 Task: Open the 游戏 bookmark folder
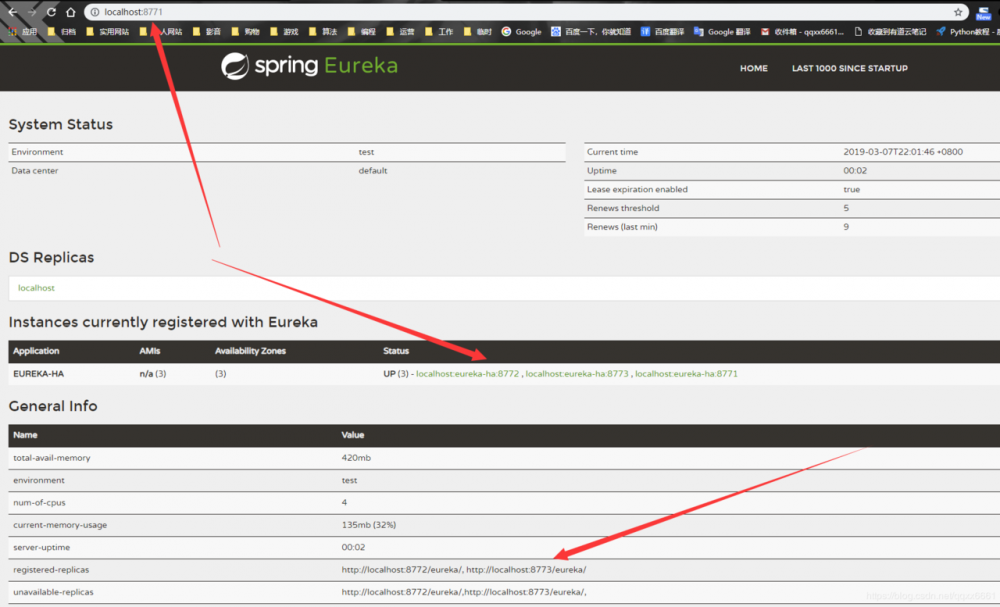(x=284, y=31)
